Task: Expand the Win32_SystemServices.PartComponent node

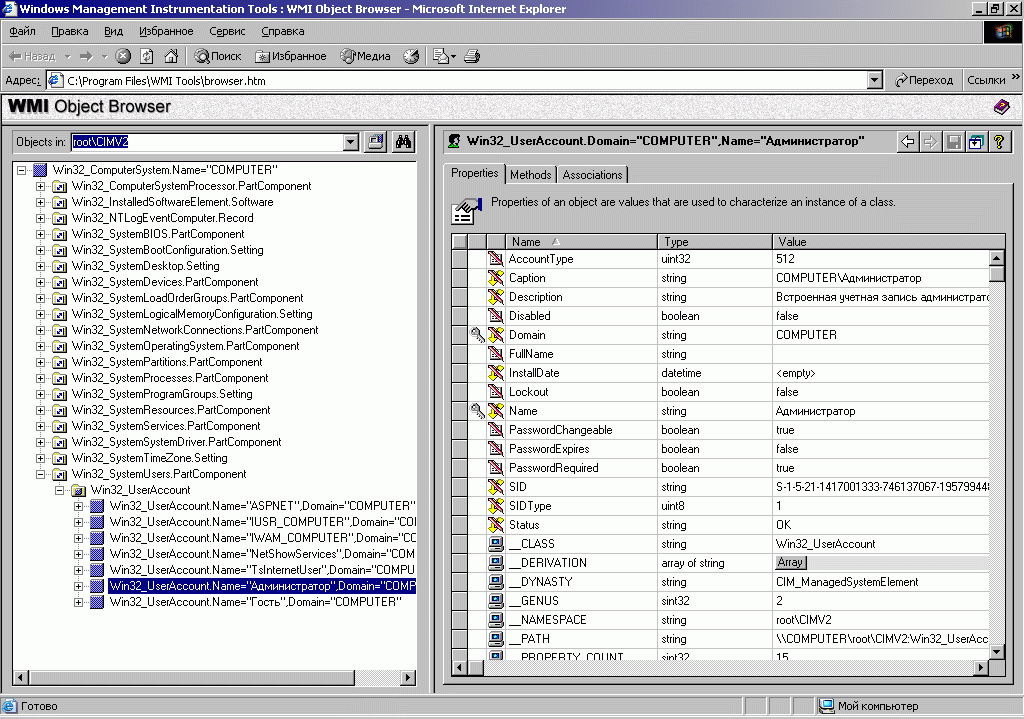Action: (40, 426)
